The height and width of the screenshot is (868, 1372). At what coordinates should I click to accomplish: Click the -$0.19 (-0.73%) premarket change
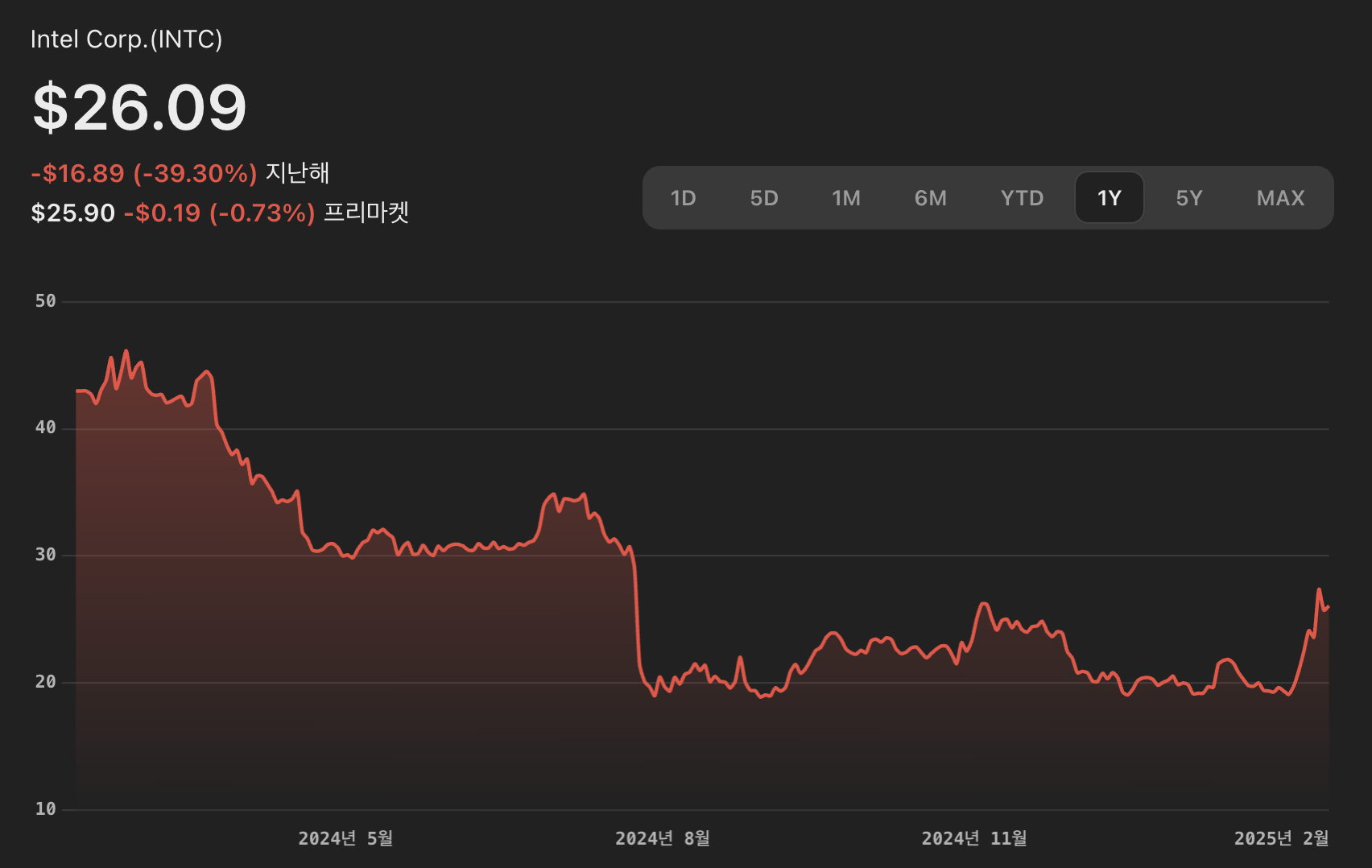(x=219, y=213)
